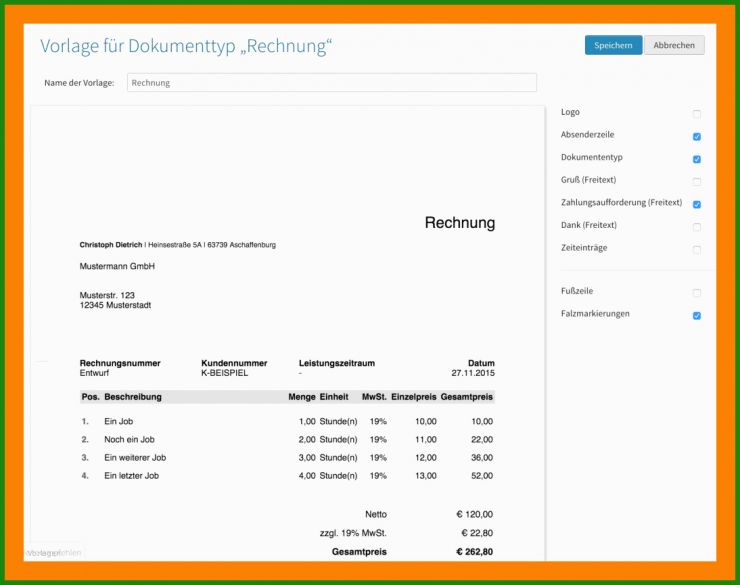Click the Rechnung heading in the preview
This screenshot has width=740, height=585.
[x=460, y=223]
